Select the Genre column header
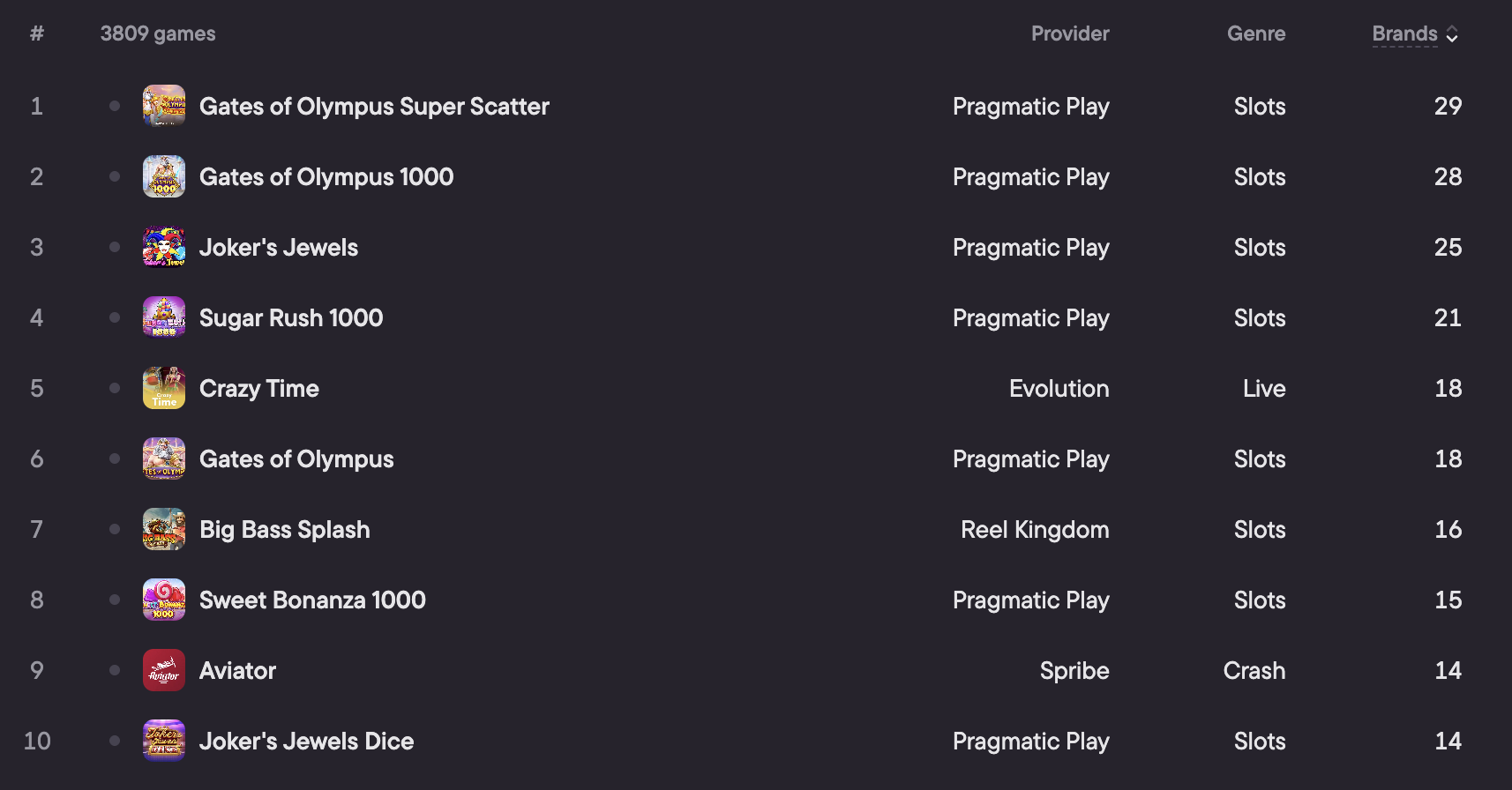The image size is (1512, 790). click(1256, 34)
